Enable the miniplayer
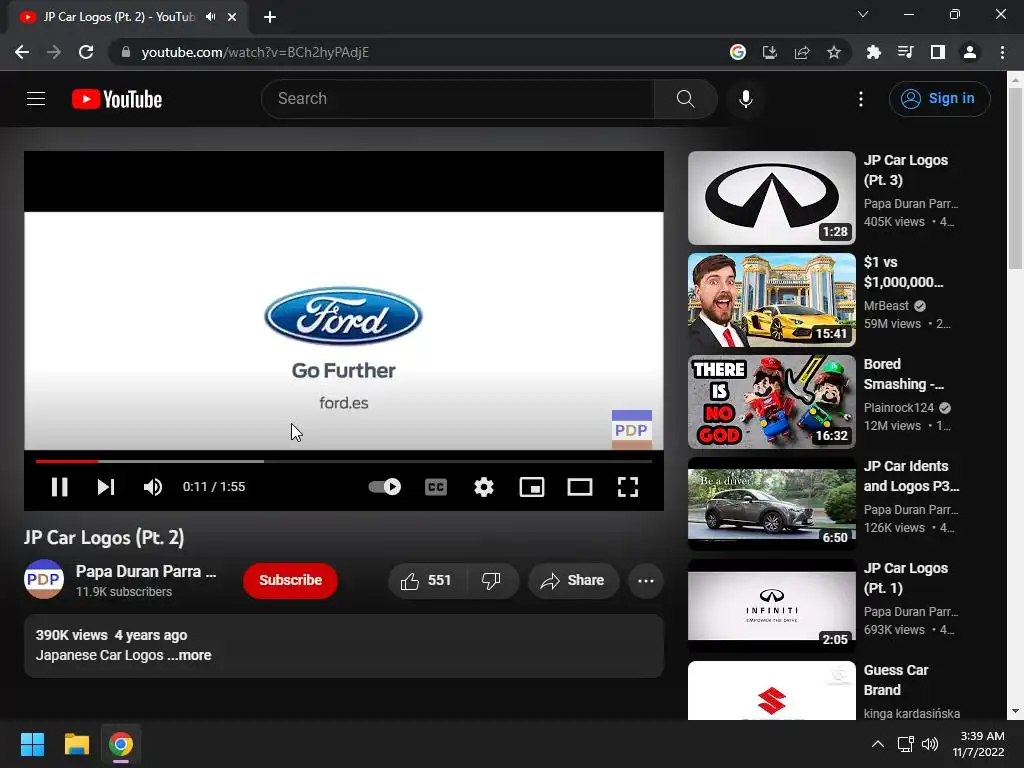1024x768 pixels. point(532,487)
